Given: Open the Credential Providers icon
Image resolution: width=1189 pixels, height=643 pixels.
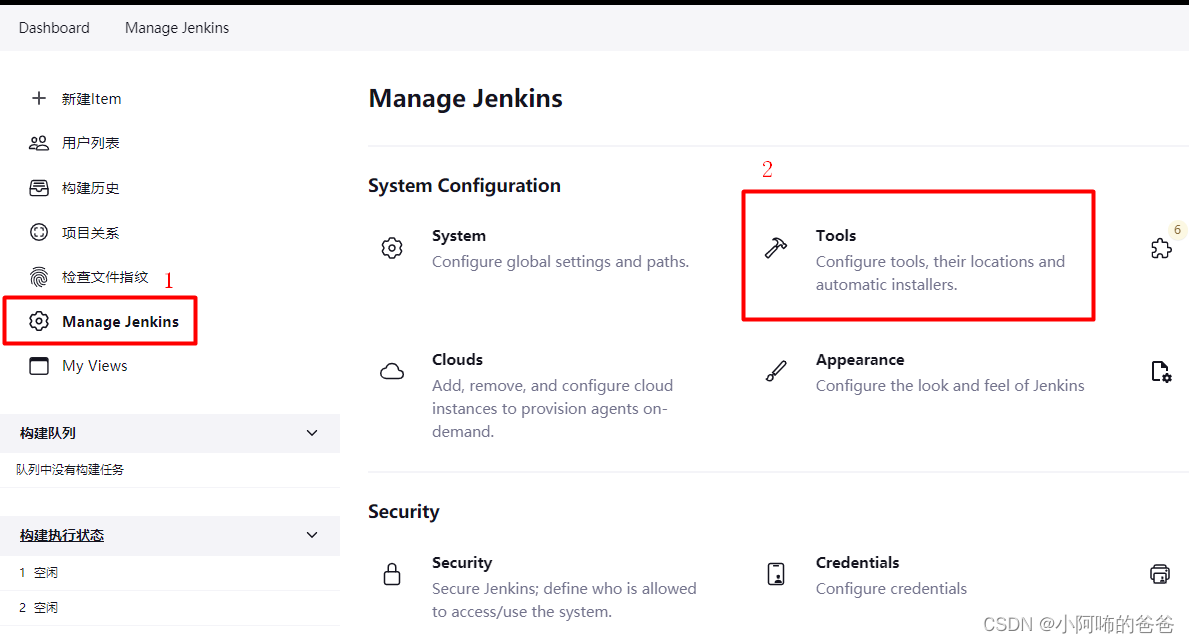Looking at the screenshot, I should tap(1159, 574).
